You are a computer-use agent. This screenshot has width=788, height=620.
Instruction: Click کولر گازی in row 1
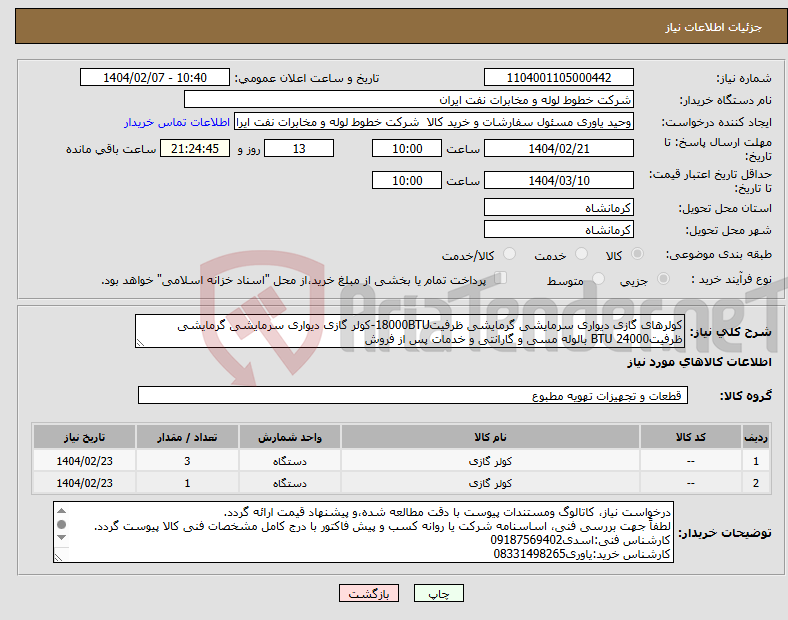[x=490, y=461]
